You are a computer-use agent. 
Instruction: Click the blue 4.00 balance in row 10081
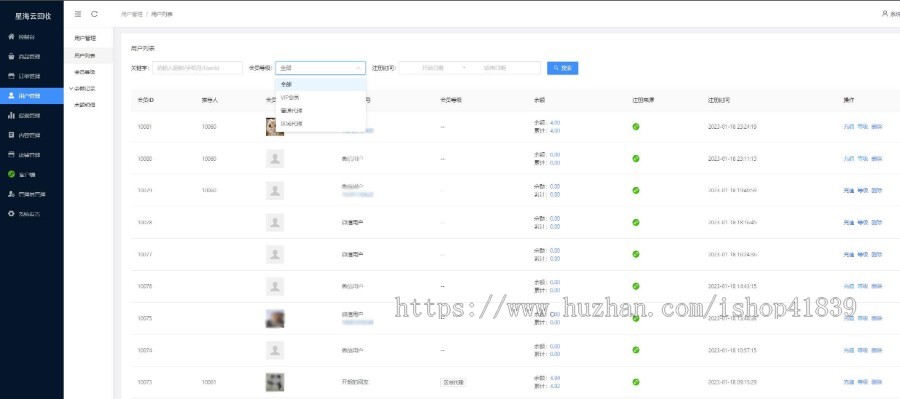click(555, 122)
